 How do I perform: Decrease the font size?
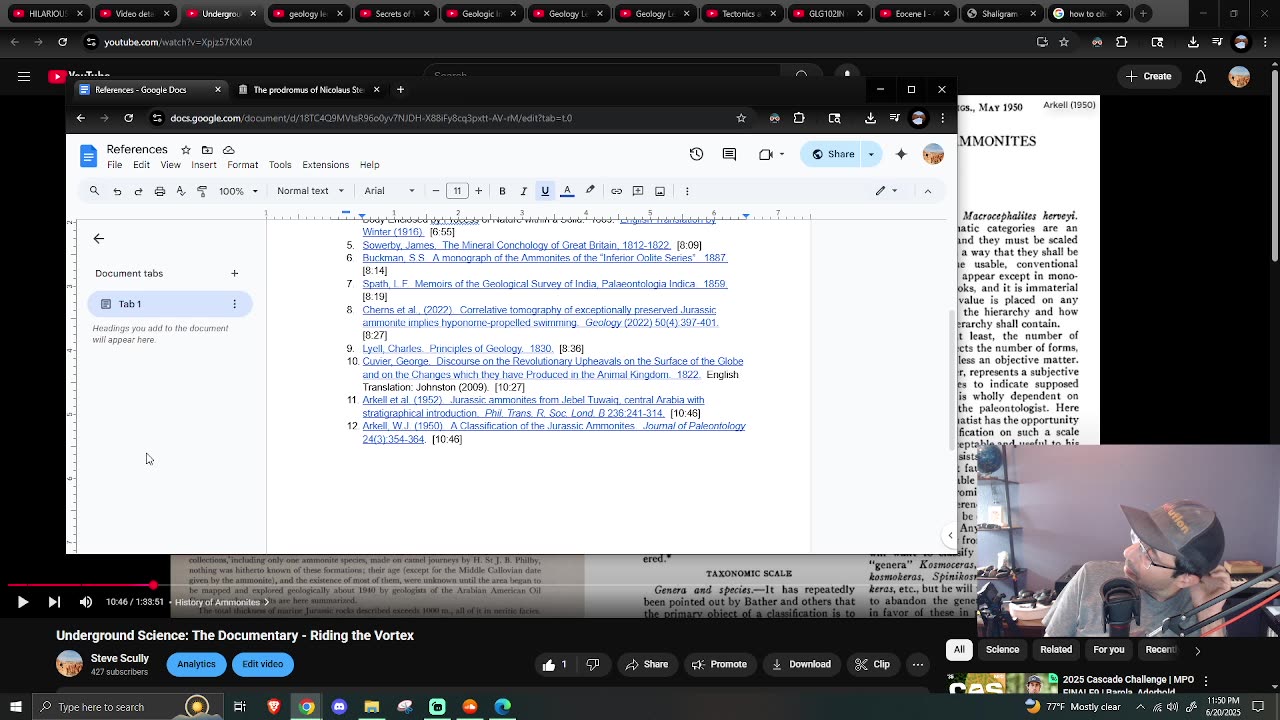(x=436, y=191)
